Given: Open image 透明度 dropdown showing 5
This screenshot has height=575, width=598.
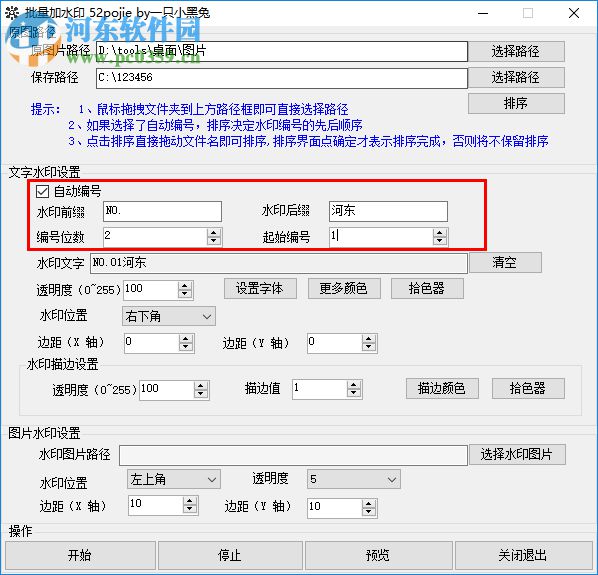Looking at the screenshot, I should pyautogui.click(x=354, y=480).
